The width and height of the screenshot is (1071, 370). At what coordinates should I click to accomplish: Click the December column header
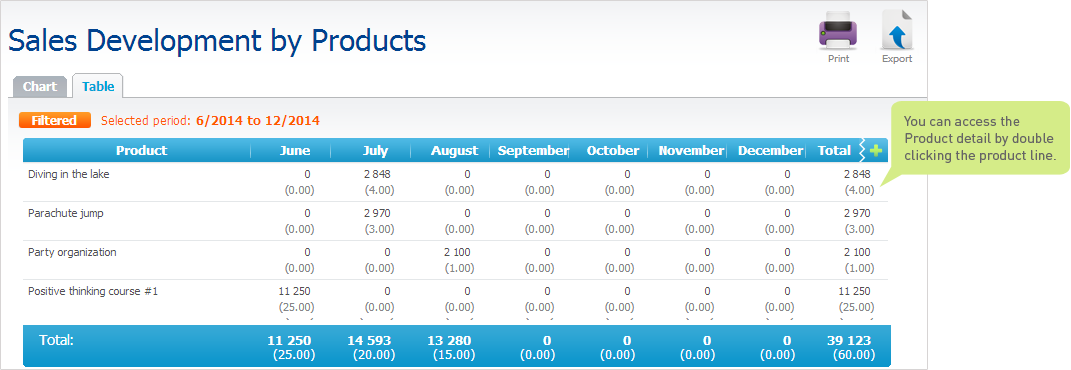770,151
